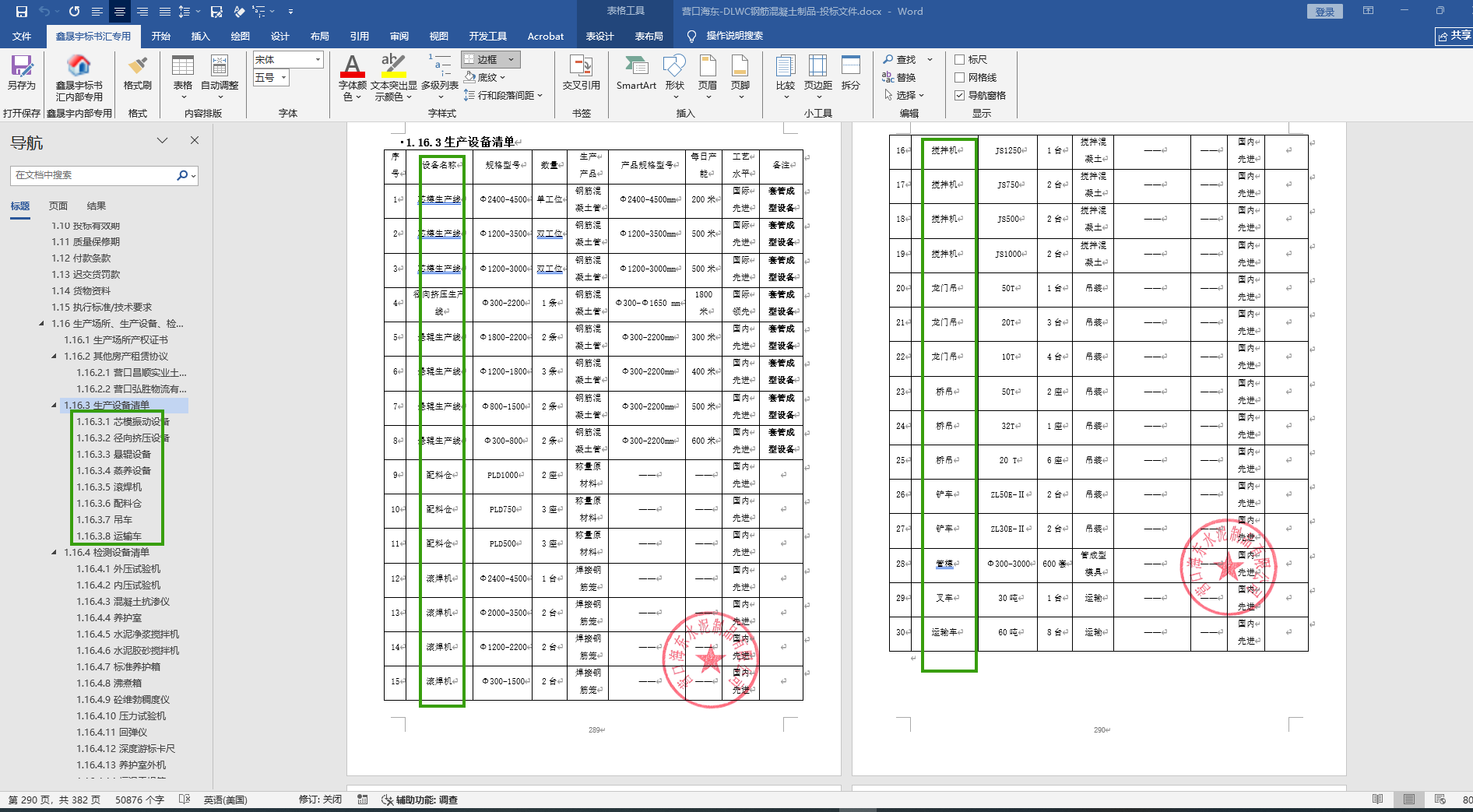Open the font name dropdown showing 宋体
Image resolution: width=1473 pixels, height=812 pixels.
tap(318, 60)
